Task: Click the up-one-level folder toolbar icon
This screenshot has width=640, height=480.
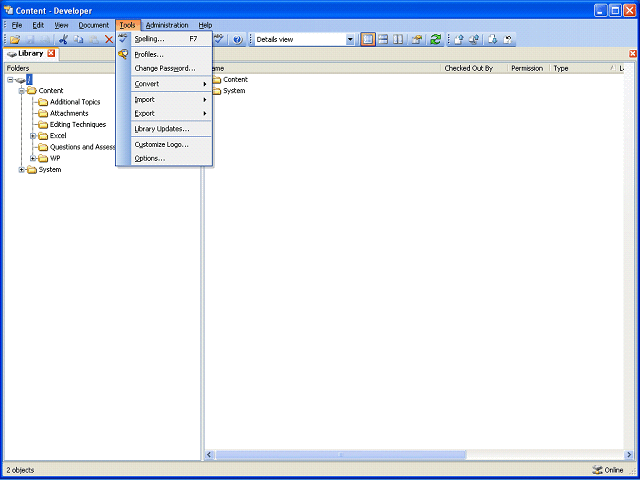Action: (x=417, y=40)
